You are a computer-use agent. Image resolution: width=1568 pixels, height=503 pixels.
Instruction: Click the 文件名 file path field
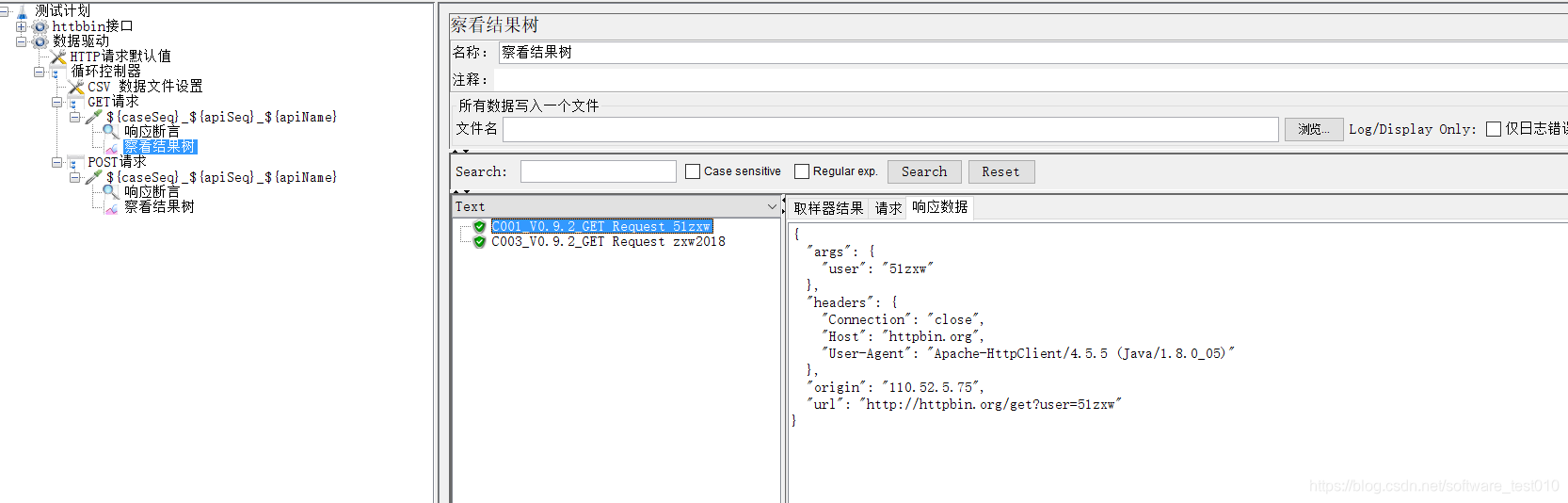890,129
